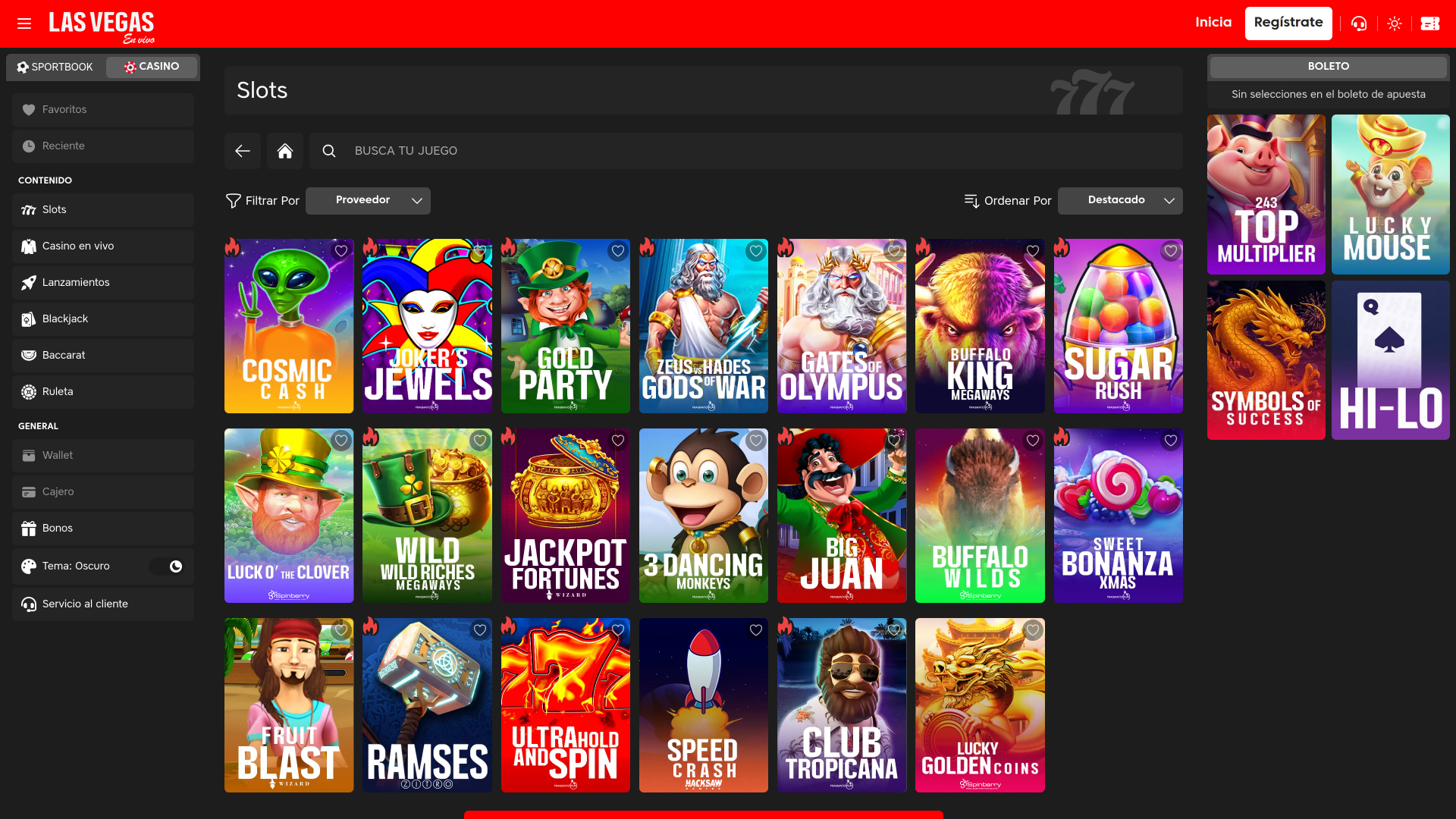Select the CASINO tab

[x=152, y=67]
